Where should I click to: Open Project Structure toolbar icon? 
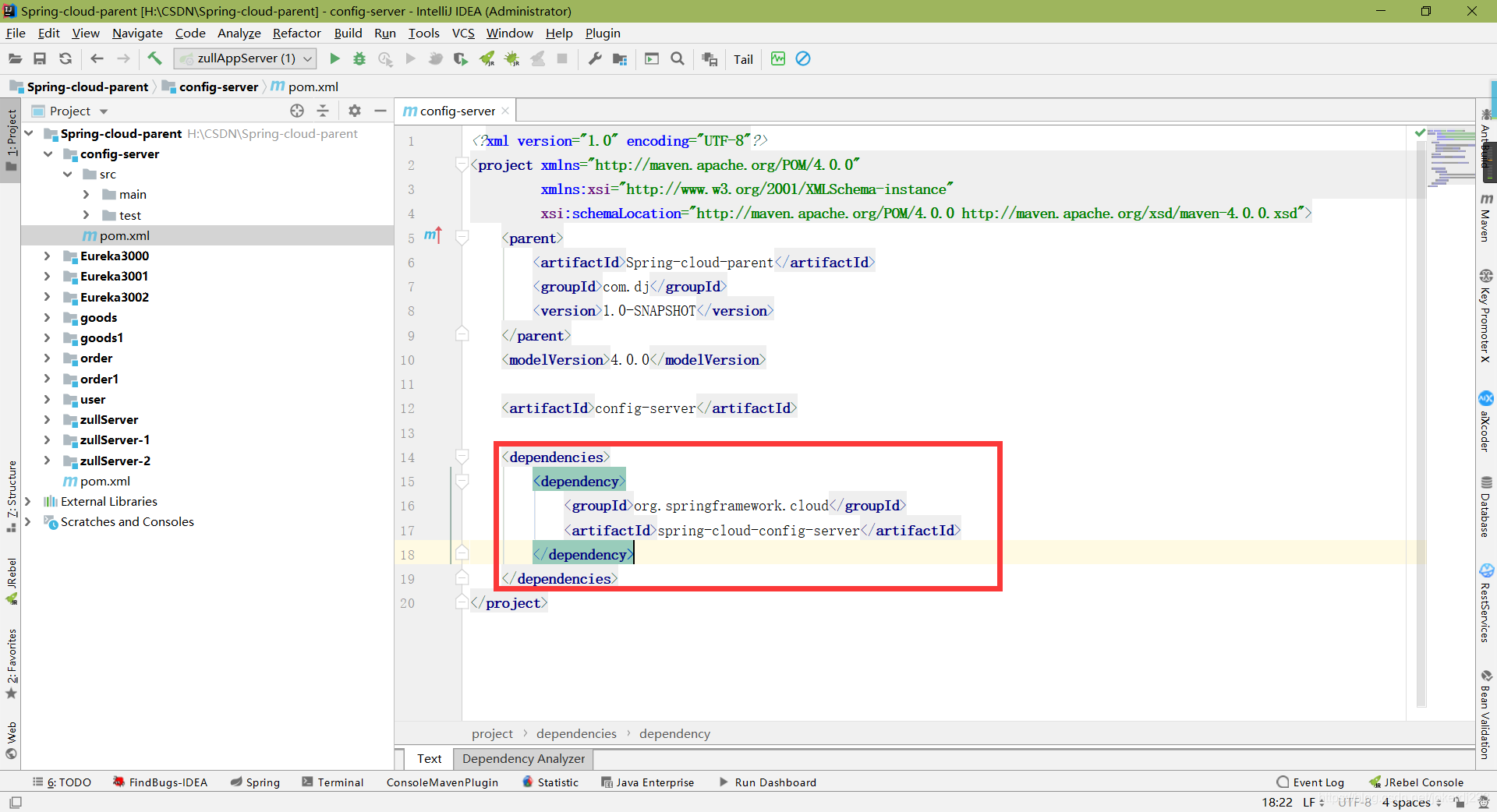tap(620, 58)
